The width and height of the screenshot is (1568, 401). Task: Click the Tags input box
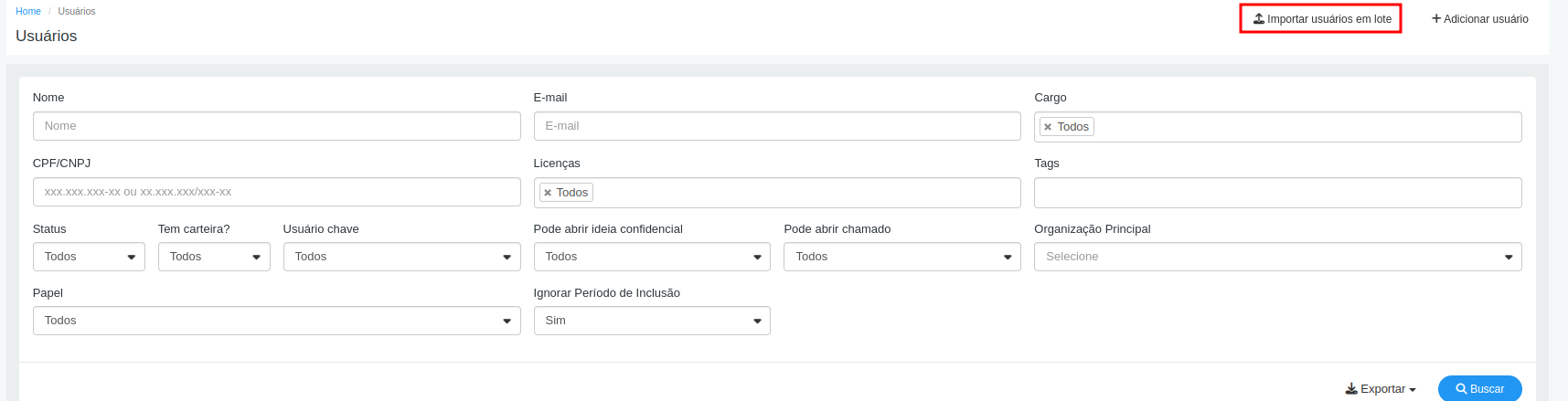(x=1278, y=193)
